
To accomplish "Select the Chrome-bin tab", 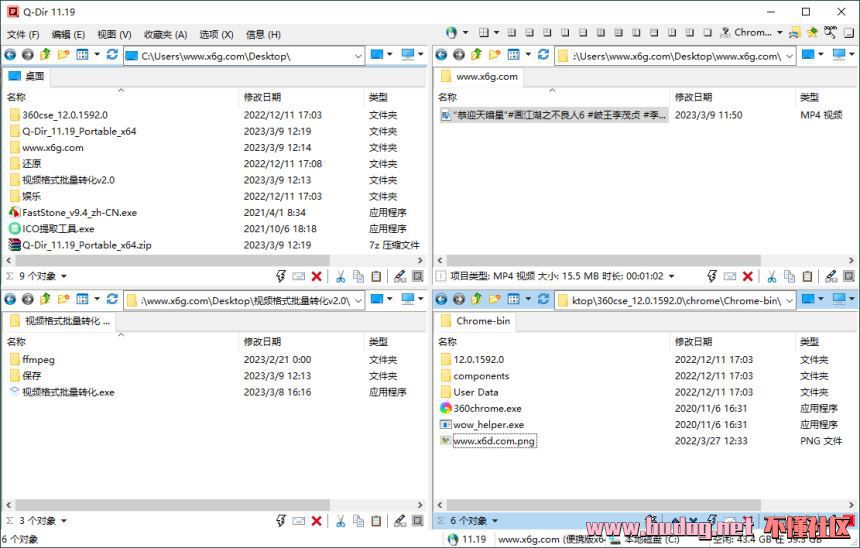I will click(476, 321).
